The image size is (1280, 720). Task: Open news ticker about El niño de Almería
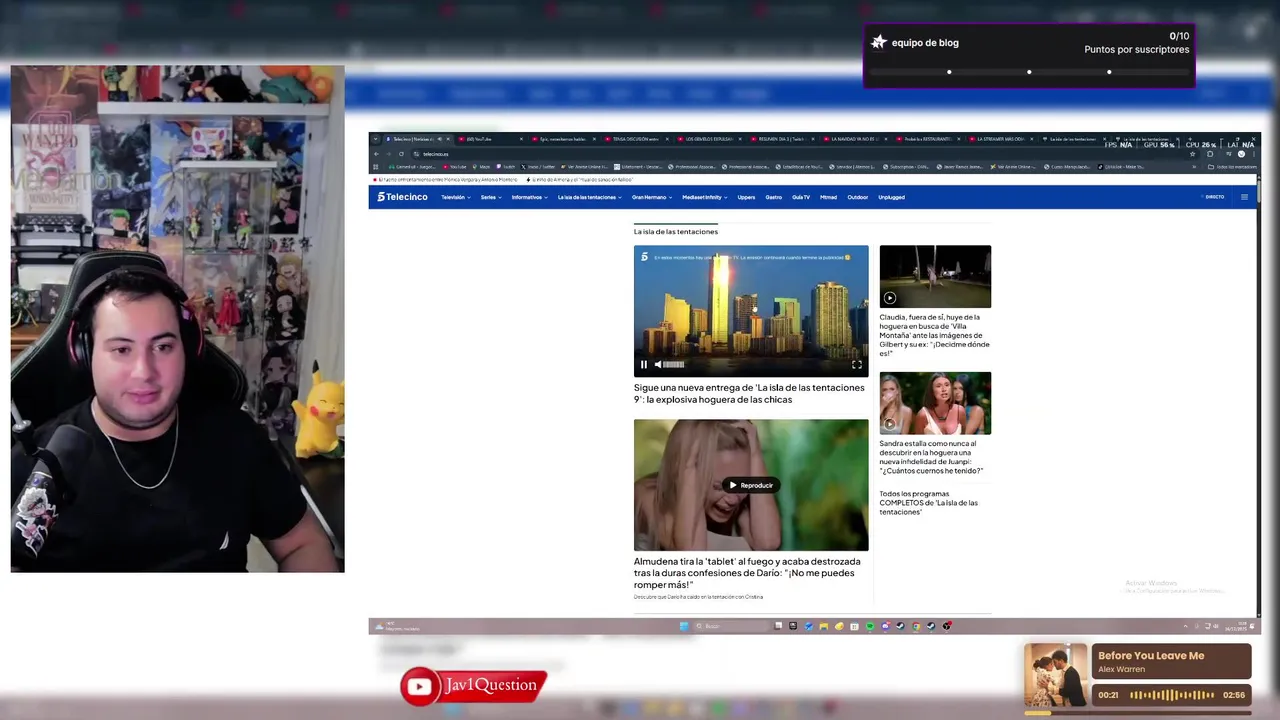[578, 179]
